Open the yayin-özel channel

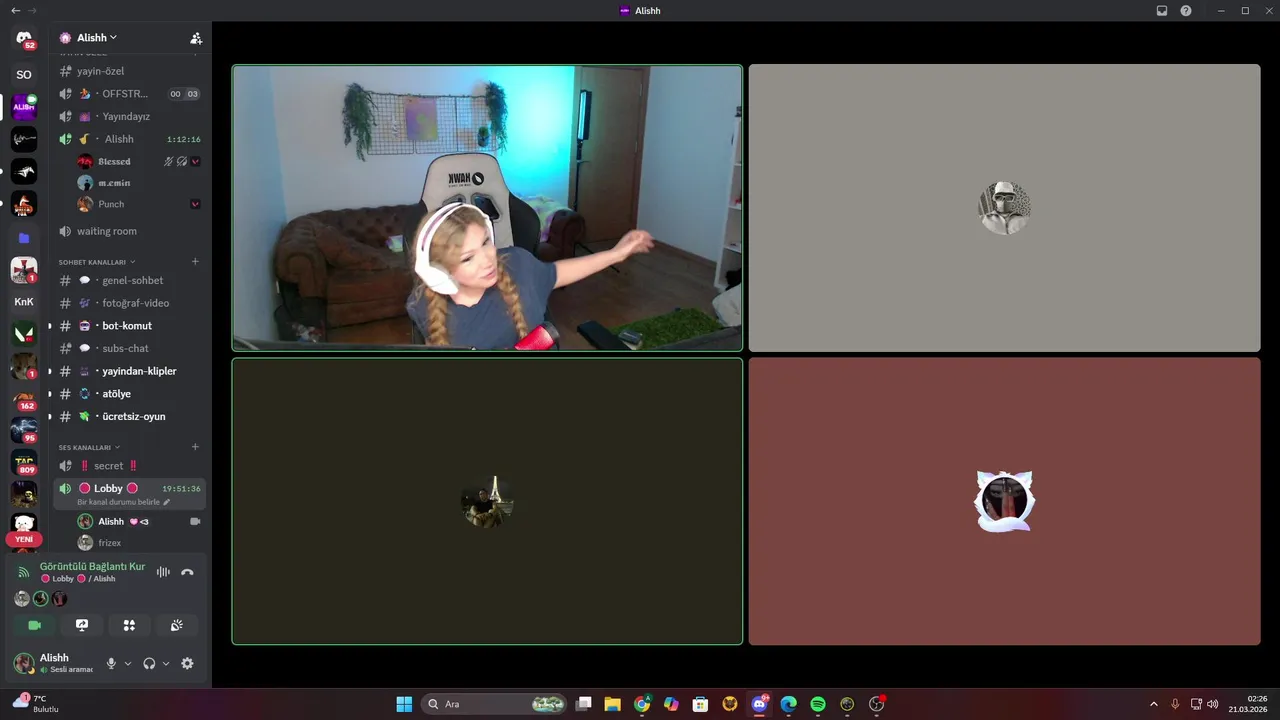(x=130, y=71)
